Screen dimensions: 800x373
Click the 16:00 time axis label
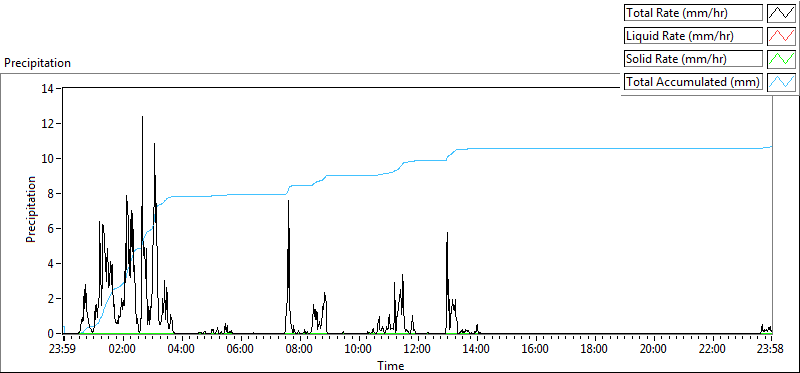(x=536, y=349)
